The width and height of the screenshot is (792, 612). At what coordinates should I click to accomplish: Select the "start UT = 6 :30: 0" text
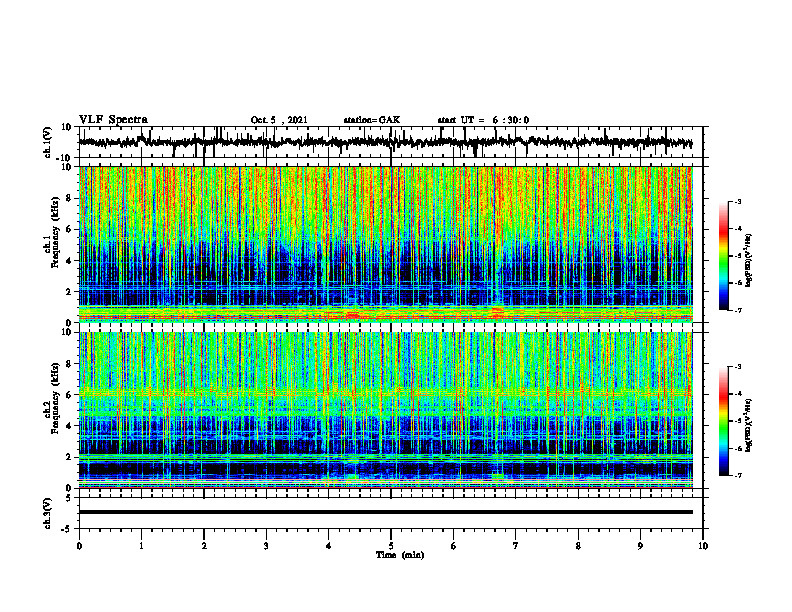click(x=483, y=120)
